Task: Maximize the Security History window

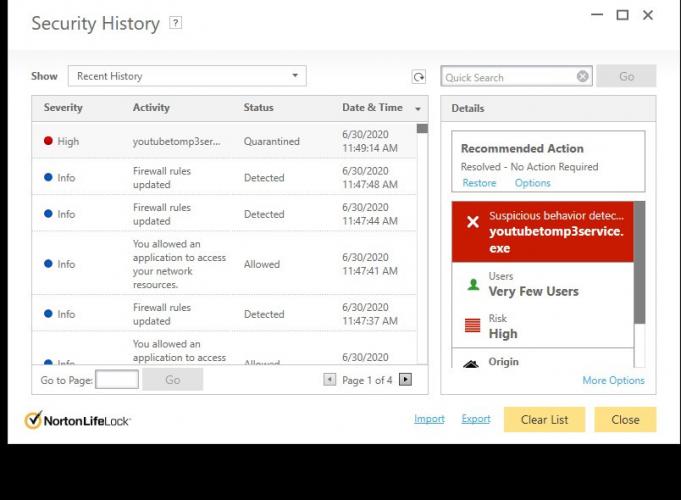Action: 622,15
